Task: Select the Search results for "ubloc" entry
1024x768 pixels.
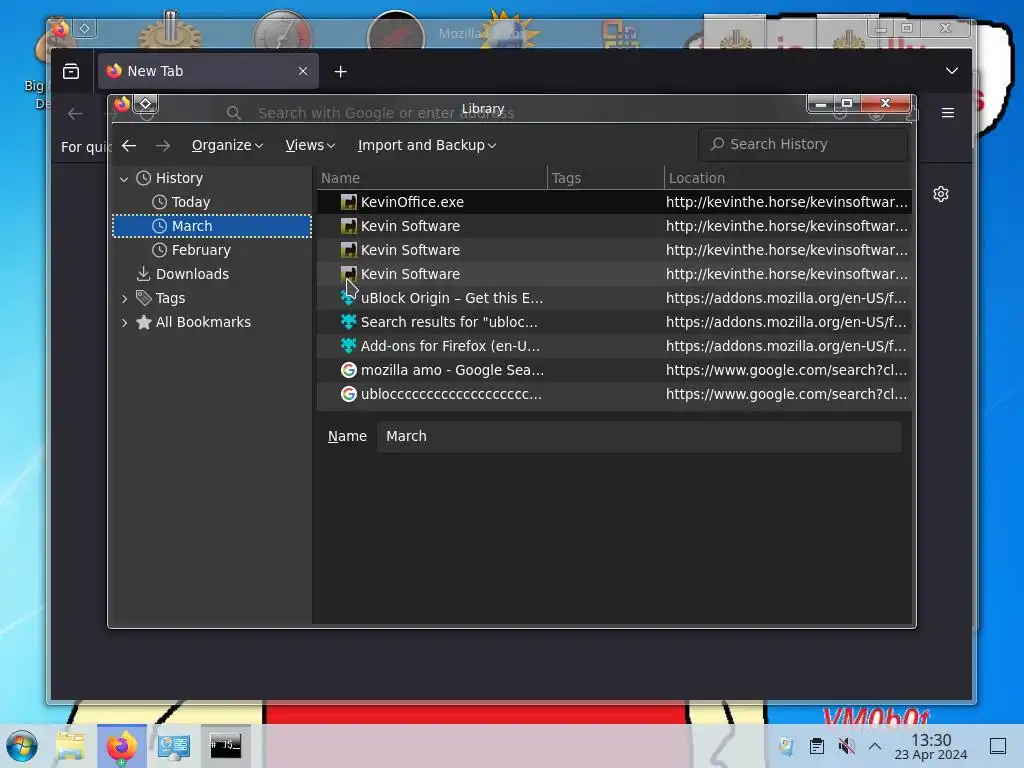Action: (614, 322)
